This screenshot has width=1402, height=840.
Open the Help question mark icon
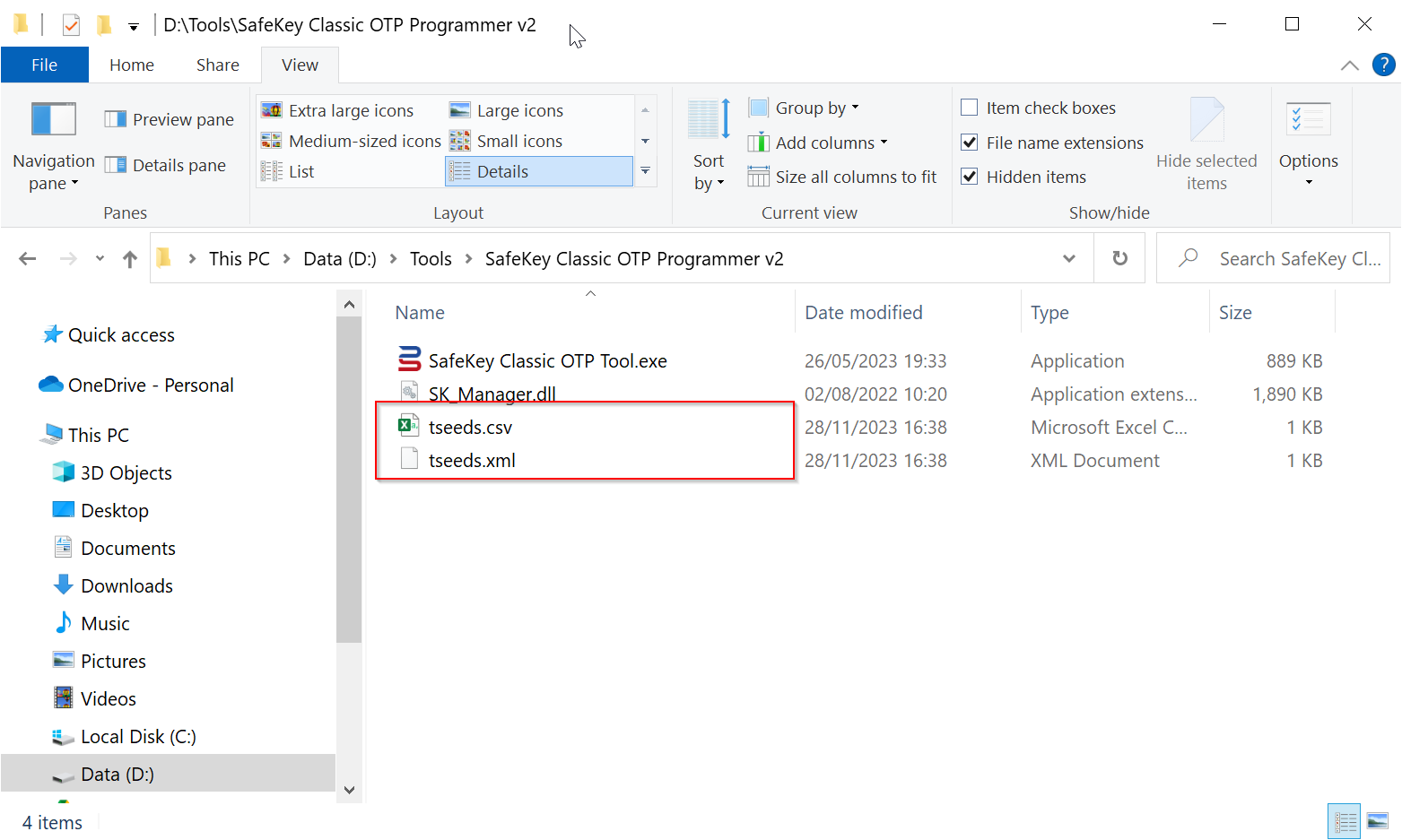point(1384,65)
